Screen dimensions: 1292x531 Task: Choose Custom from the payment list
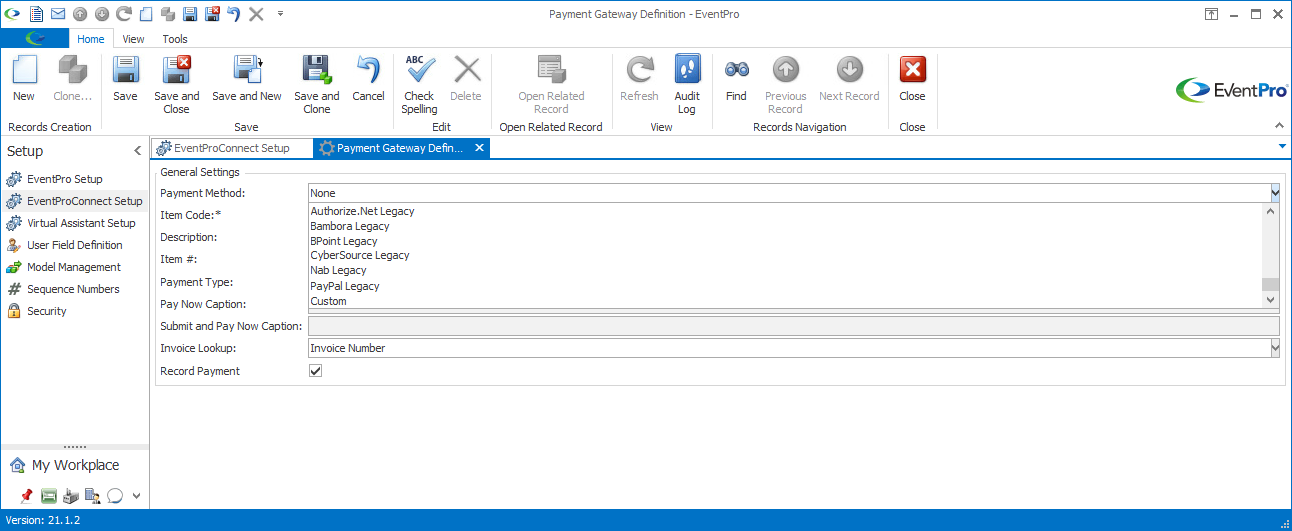pyautogui.click(x=785, y=301)
